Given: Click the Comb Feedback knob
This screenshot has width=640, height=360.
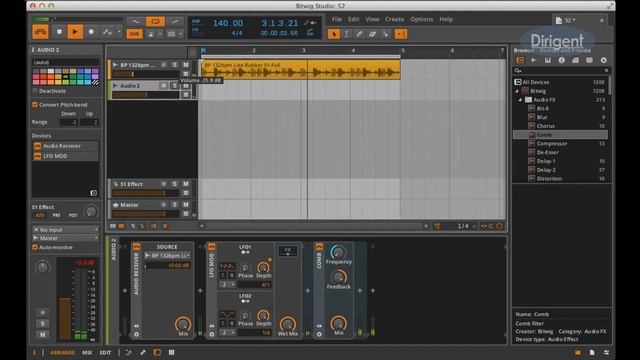Looking at the screenshot, I should pos(338,278).
